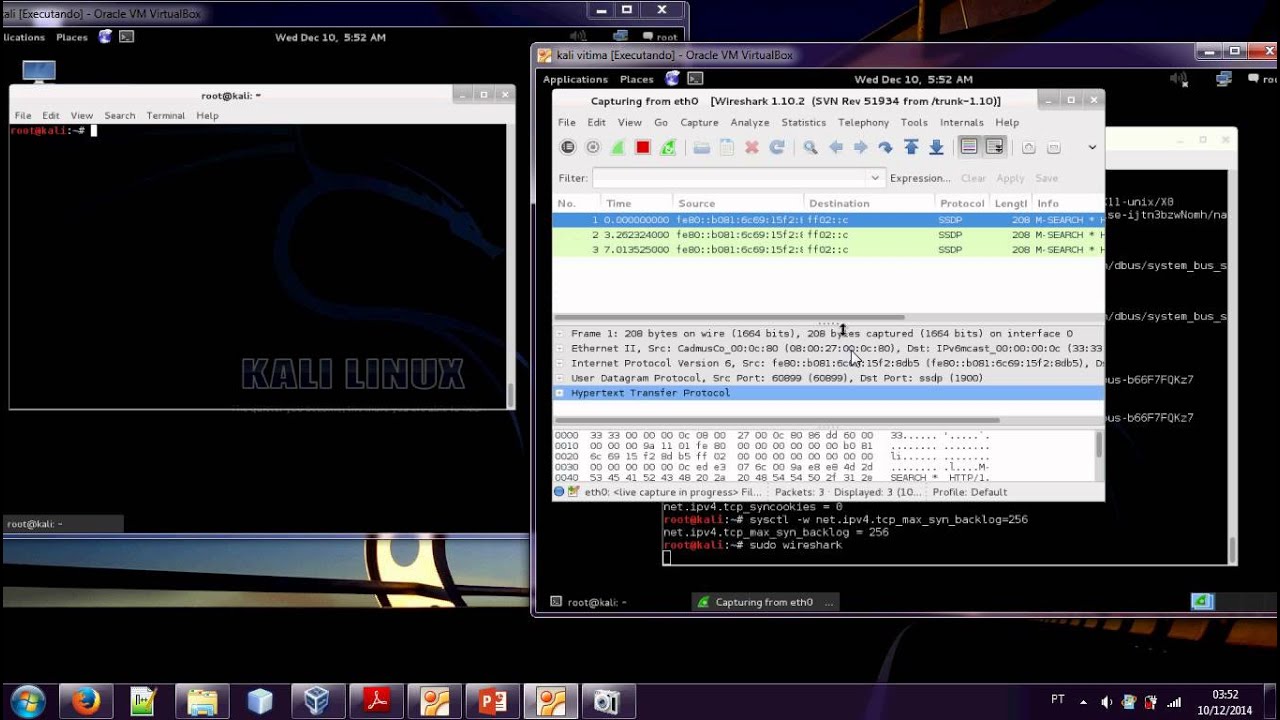Go to the last packet
The width and height of the screenshot is (1280, 720).
pos(936,148)
